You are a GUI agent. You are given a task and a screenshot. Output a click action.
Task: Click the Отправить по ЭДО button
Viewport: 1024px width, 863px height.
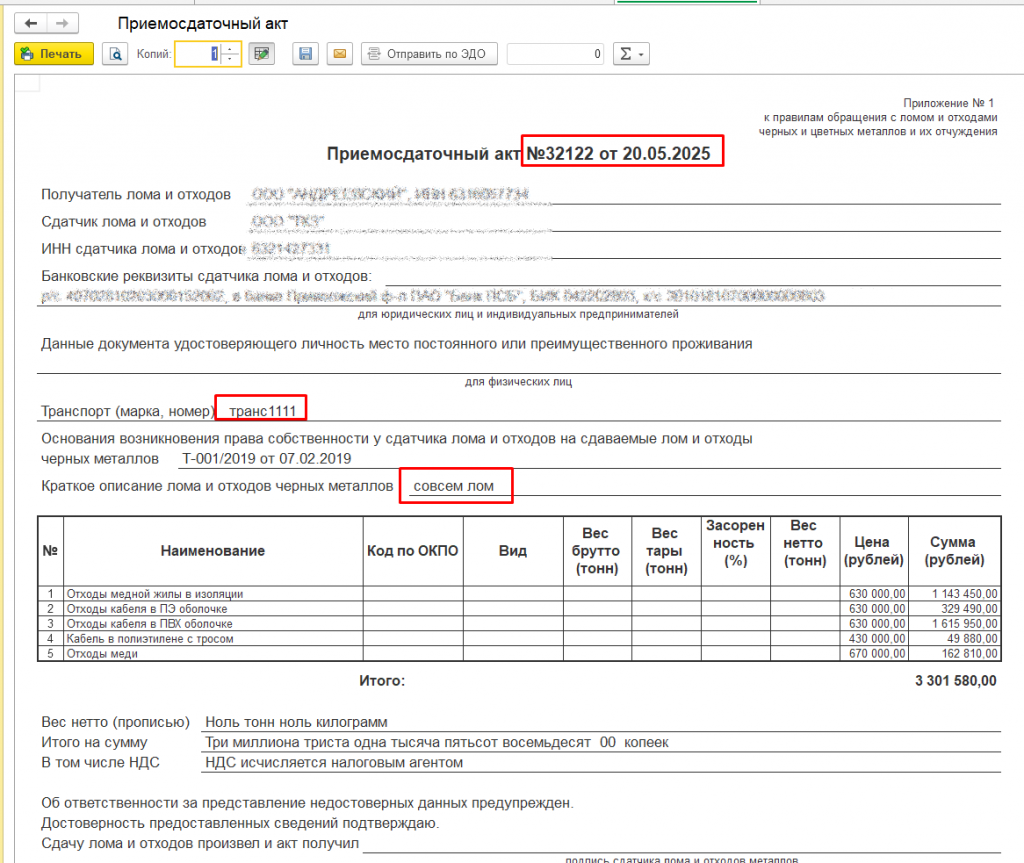[x=429, y=54]
